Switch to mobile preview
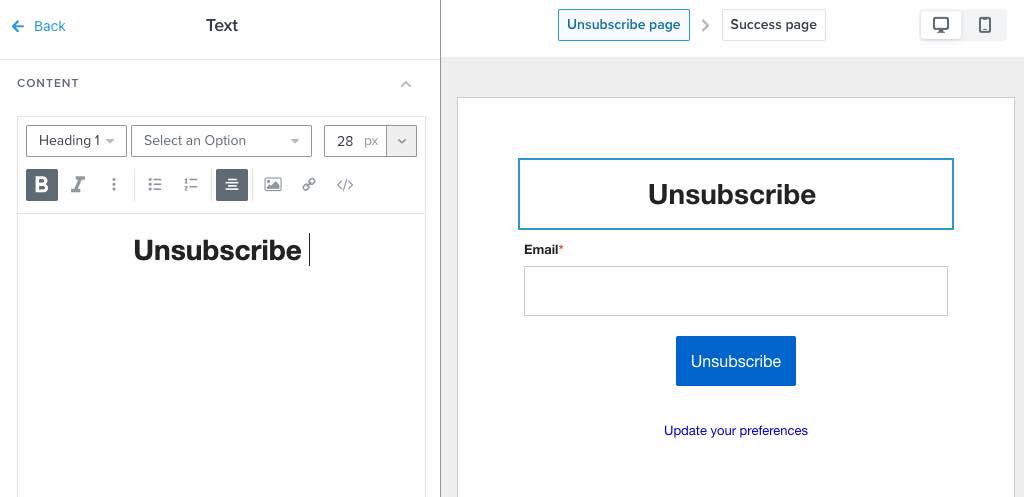Image resolution: width=1024 pixels, height=497 pixels. [x=985, y=26]
